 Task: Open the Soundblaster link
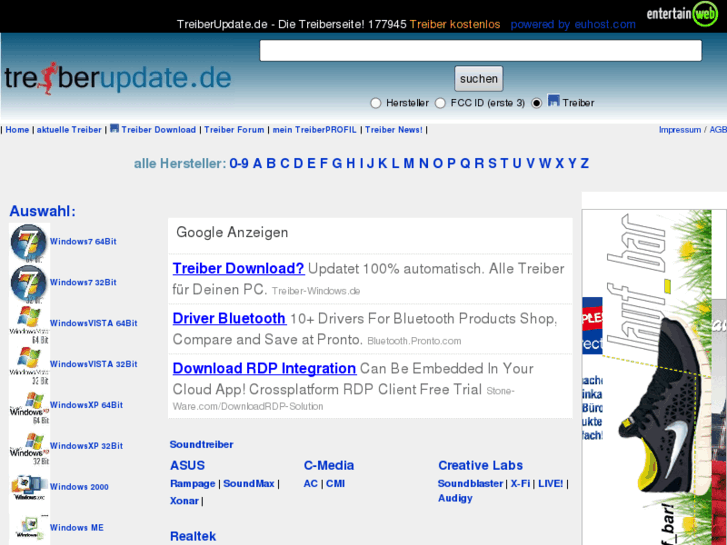tap(470, 483)
